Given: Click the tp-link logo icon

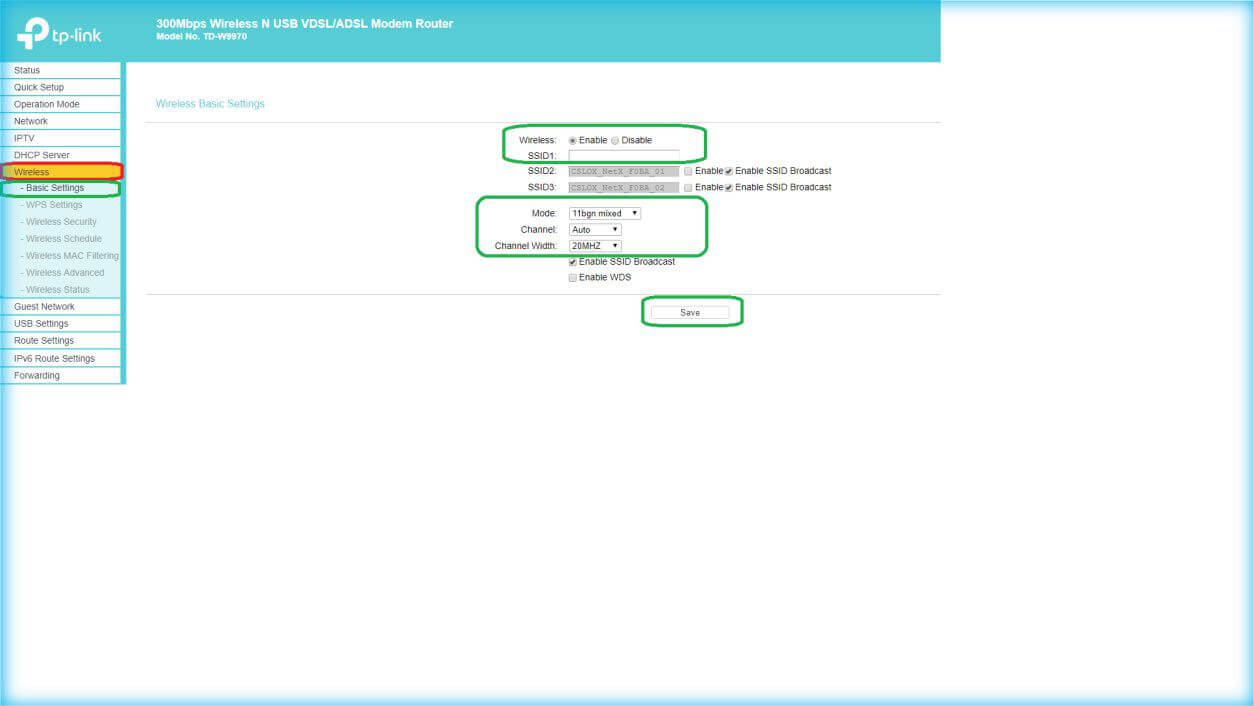Looking at the screenshot, I should point(32,33).
